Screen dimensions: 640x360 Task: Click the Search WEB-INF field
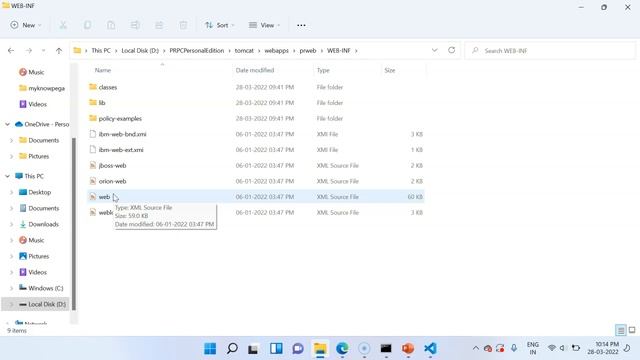tap(550, 51)
